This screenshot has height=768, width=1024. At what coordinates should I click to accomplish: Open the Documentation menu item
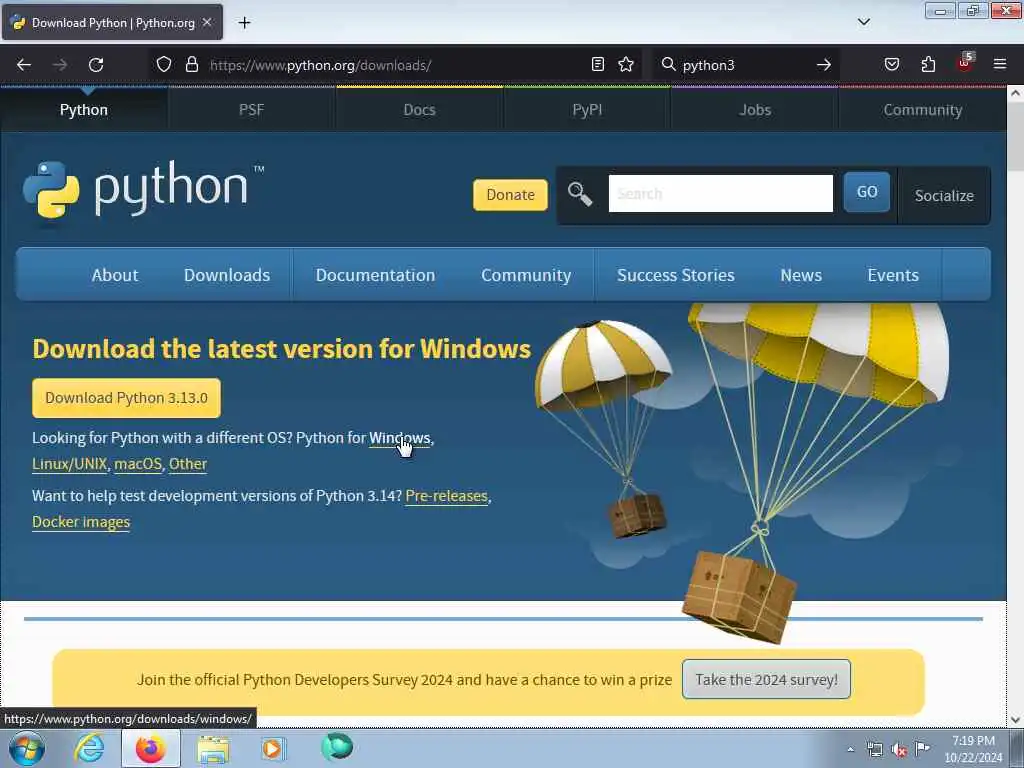(x=375, y=275)
